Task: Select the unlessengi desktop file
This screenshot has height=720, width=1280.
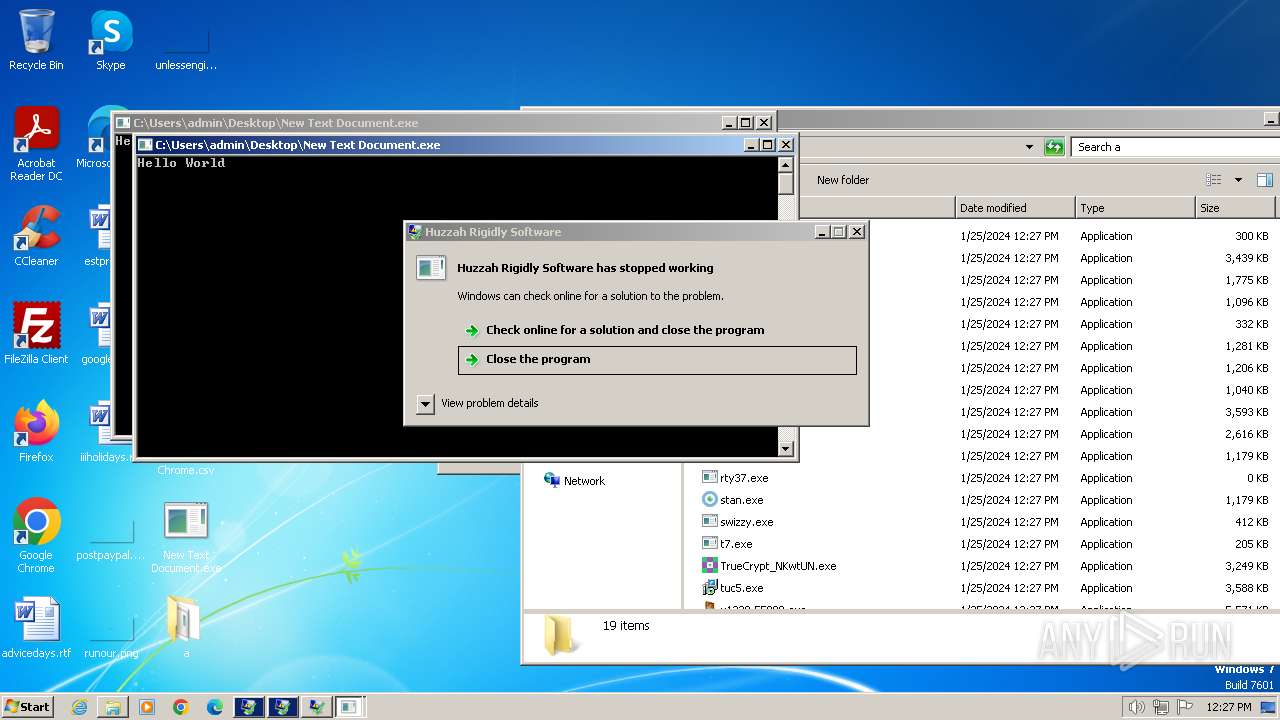Action: coord(186,46)
